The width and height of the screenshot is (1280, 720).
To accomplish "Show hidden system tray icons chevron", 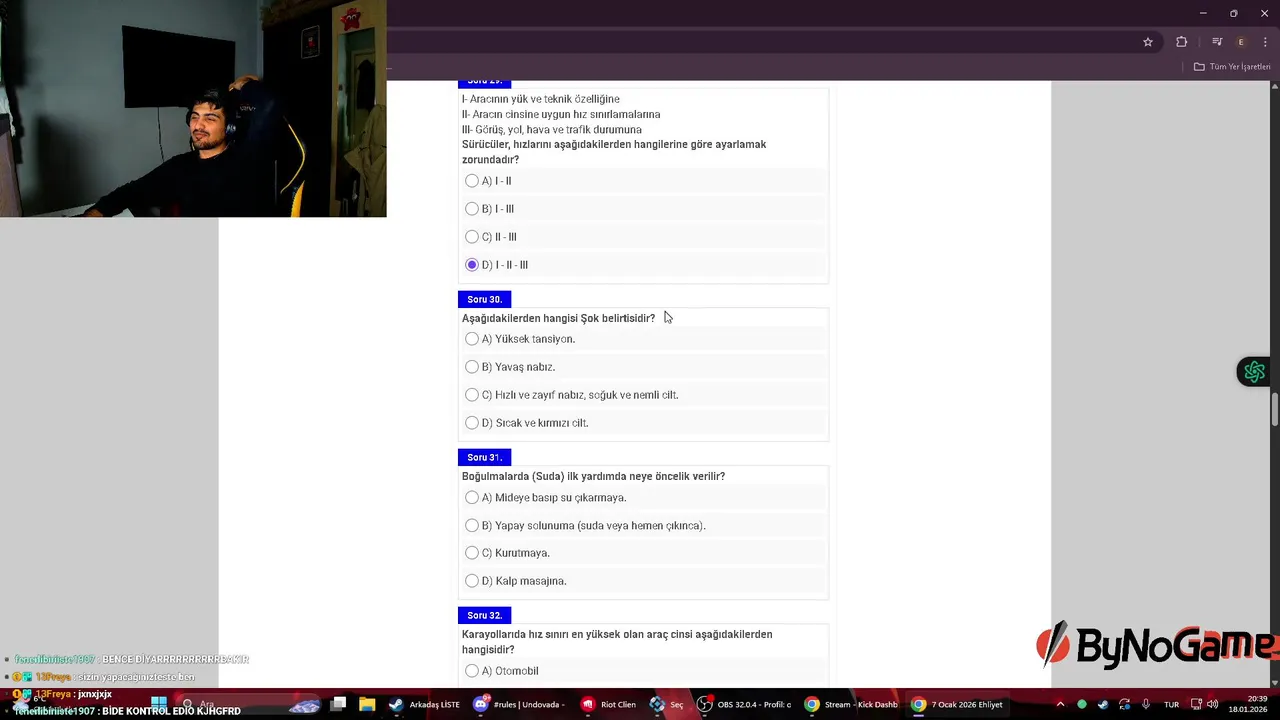I will [x=1060, y=704].
